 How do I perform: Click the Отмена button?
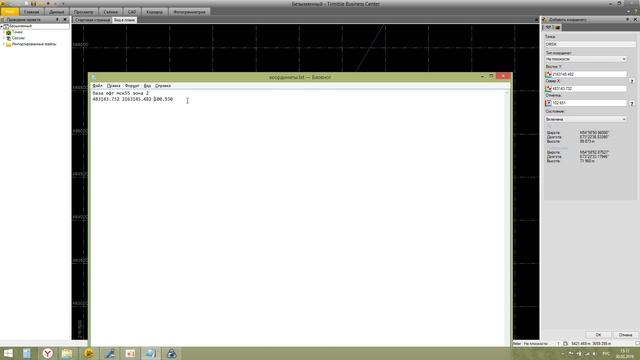point(625,335)
